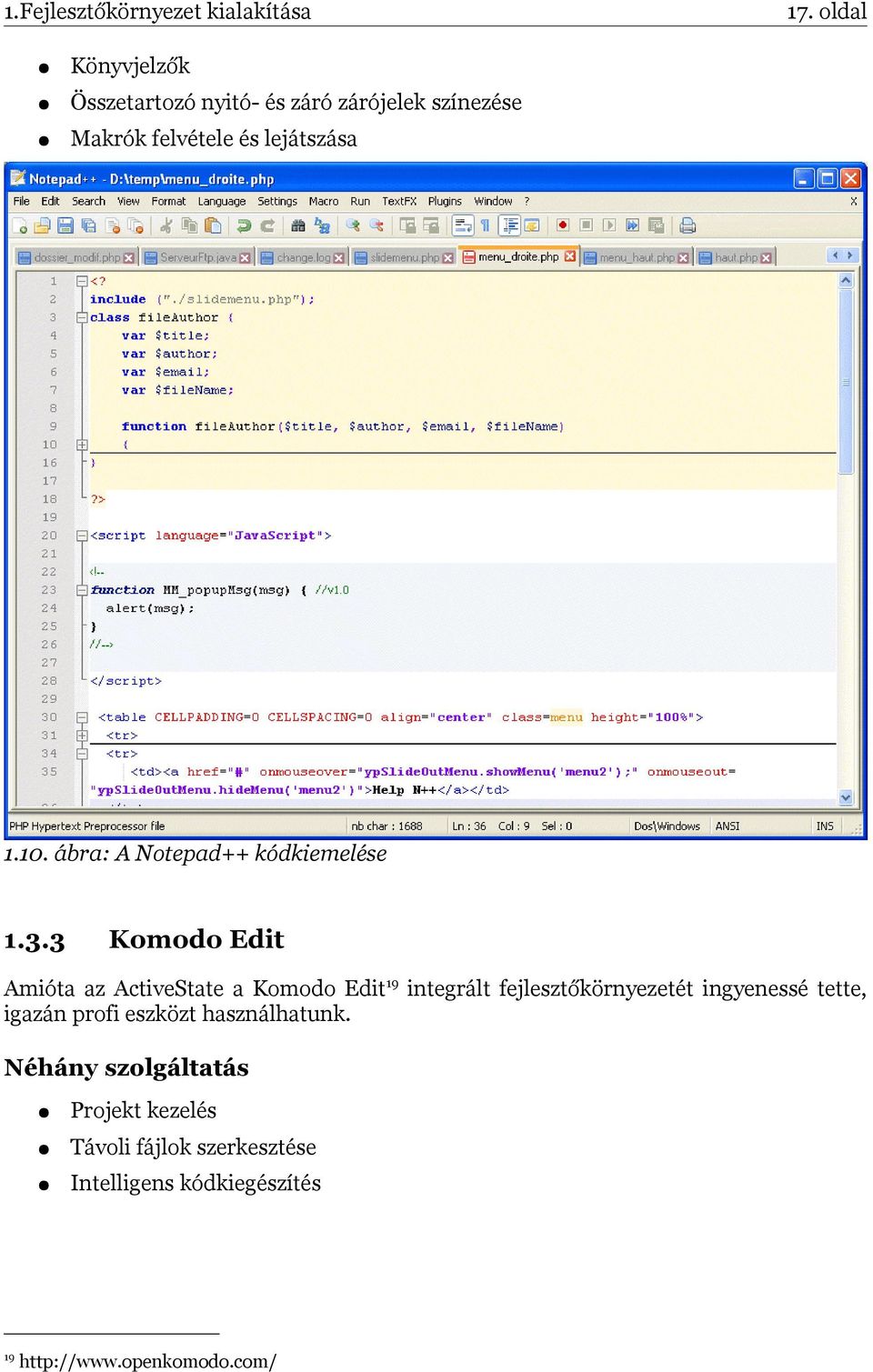873x1372 pixels.
Task: Click the Dos\Windows status bar entry
Action: 667,826
